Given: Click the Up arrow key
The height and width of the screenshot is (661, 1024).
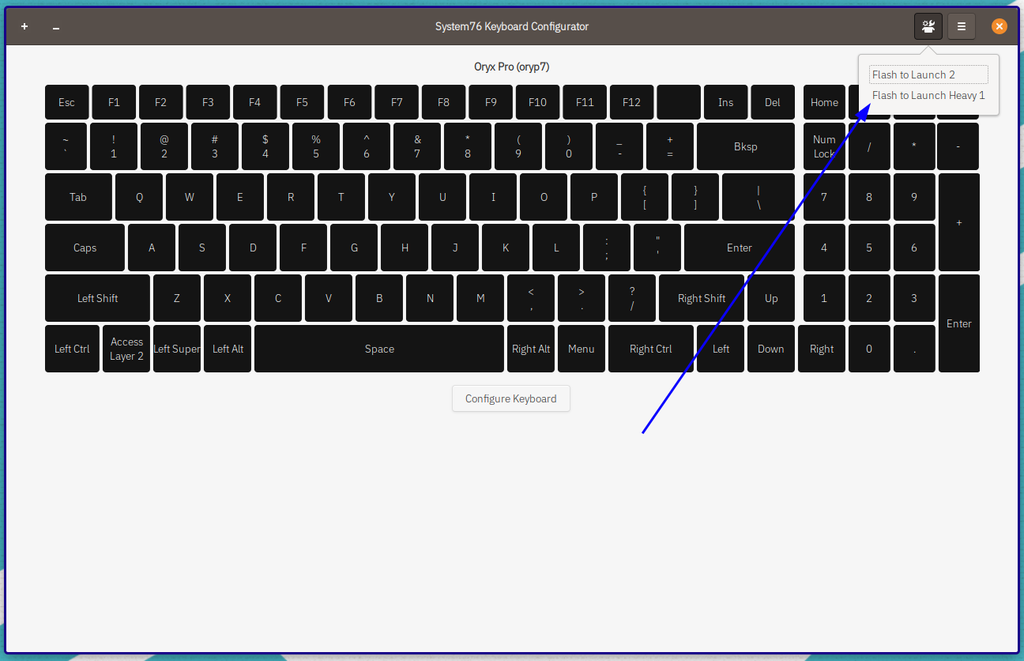Looking at the screenshot, I should click(x=770, y=297).
